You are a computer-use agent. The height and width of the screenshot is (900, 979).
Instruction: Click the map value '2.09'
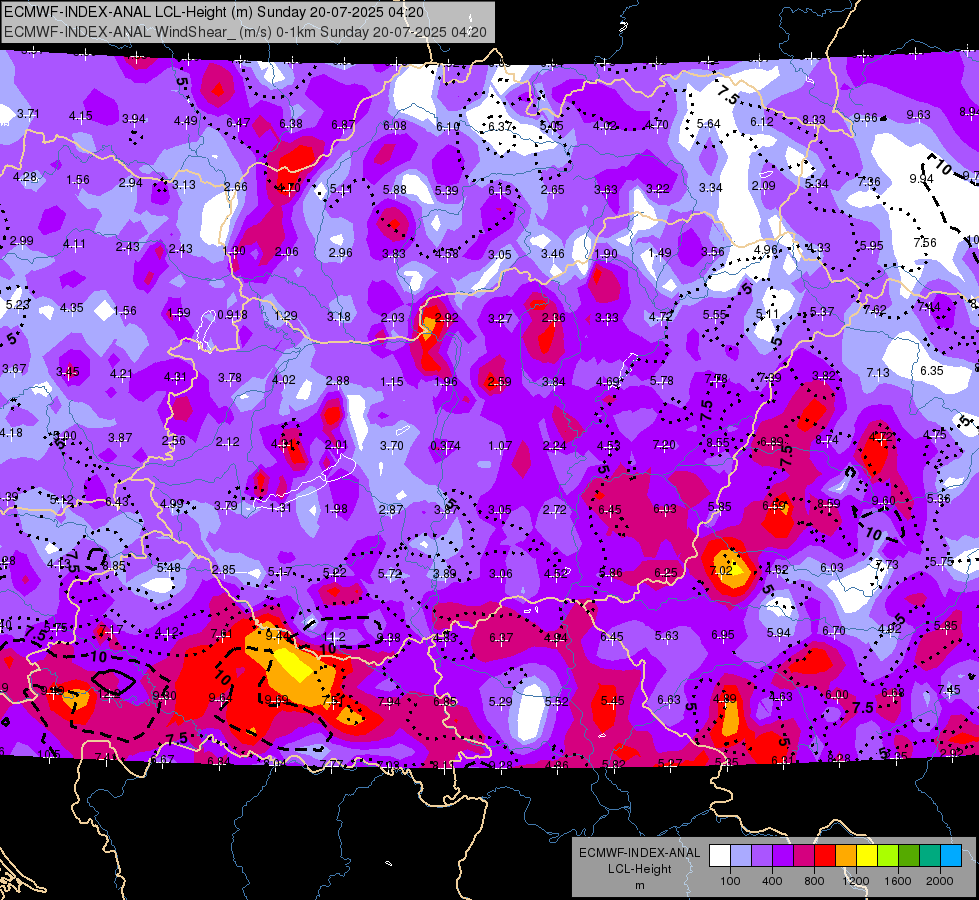[x=763, y=185]
